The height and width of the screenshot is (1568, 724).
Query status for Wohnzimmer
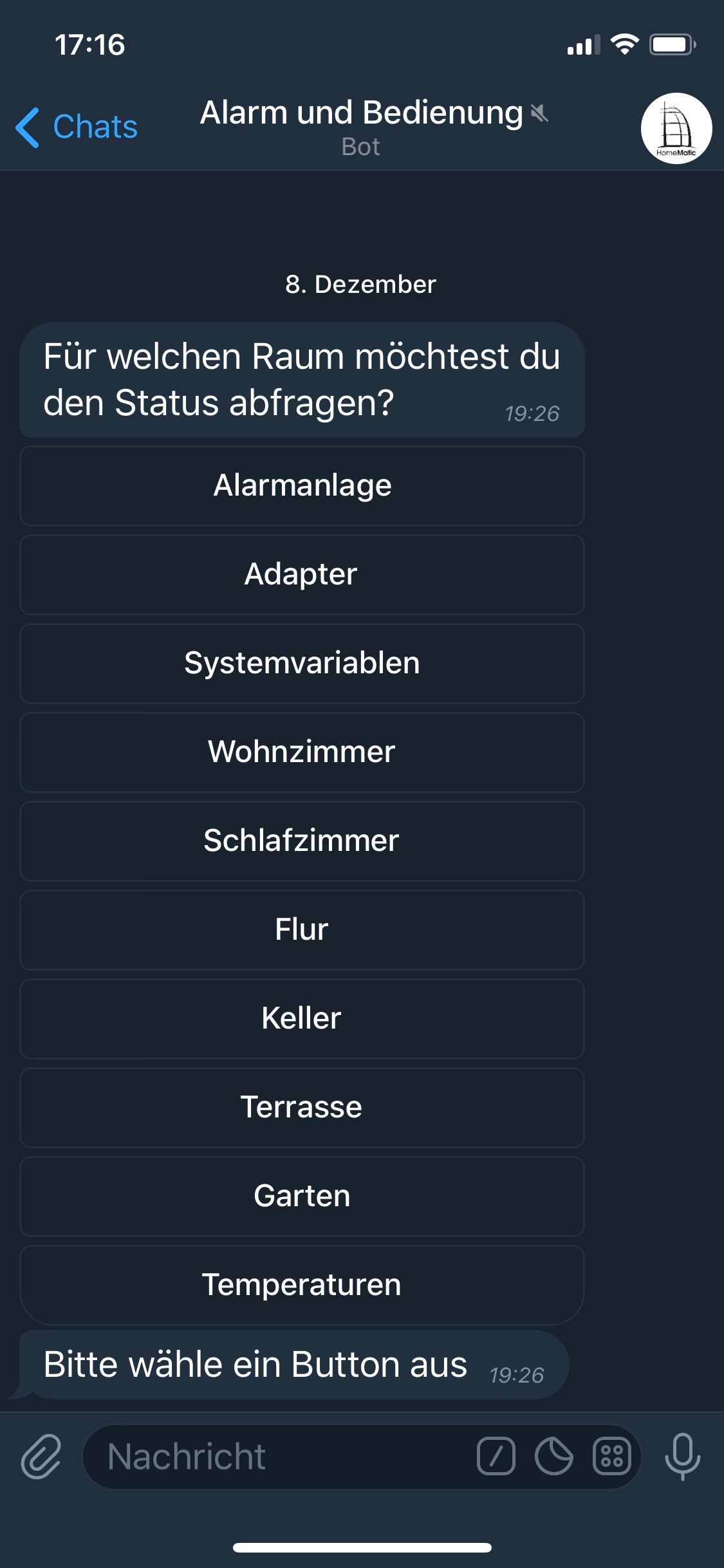302,752
